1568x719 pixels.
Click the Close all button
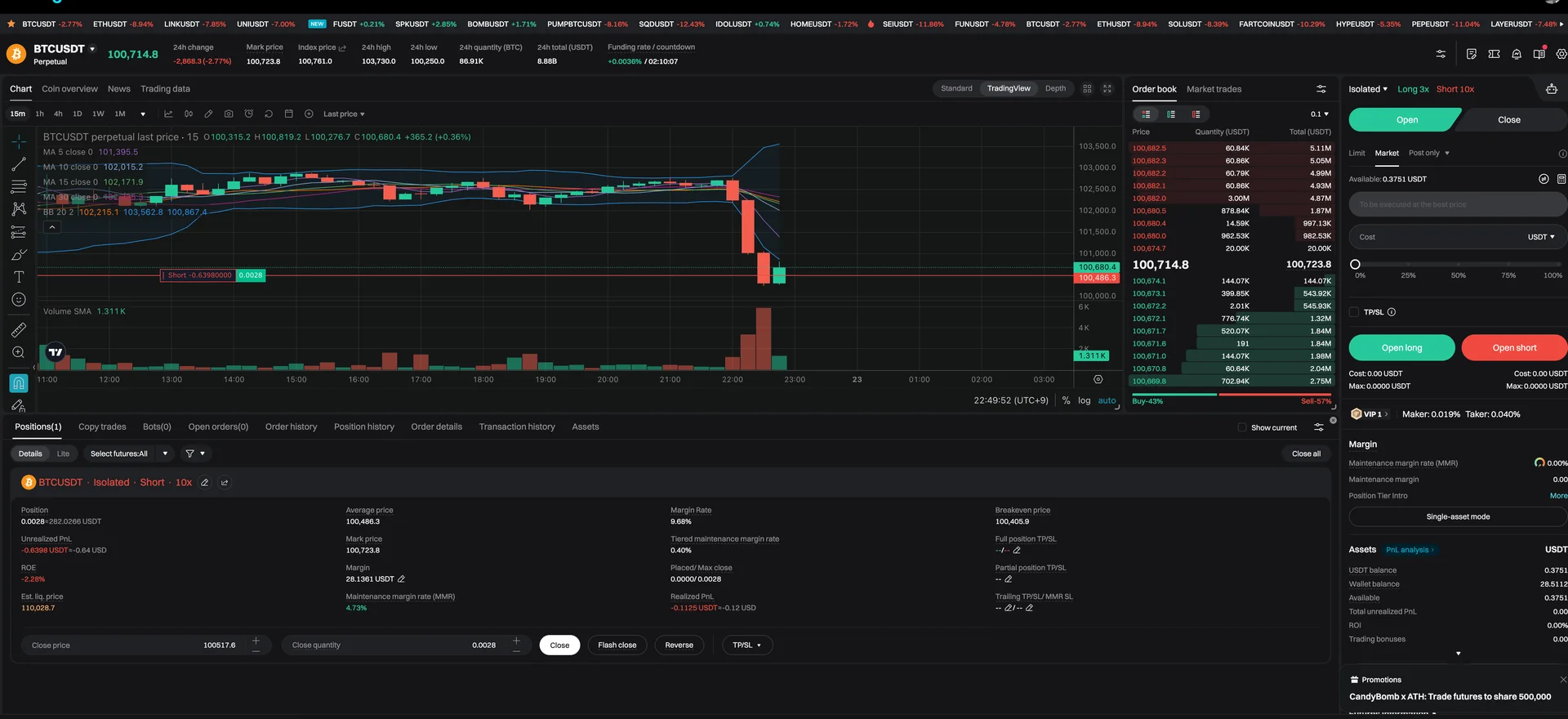1306,453
